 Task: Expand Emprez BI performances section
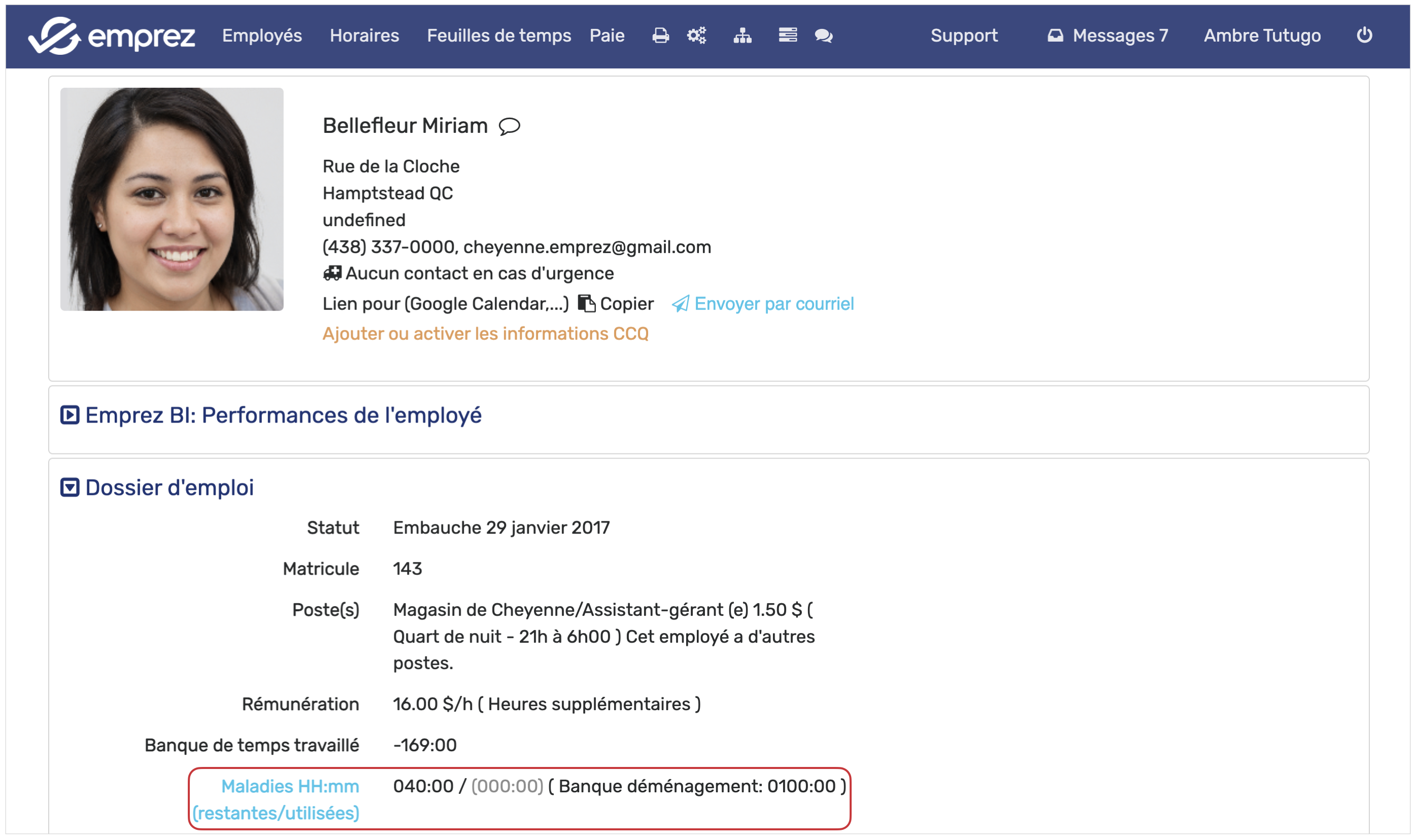coord(70,415)
